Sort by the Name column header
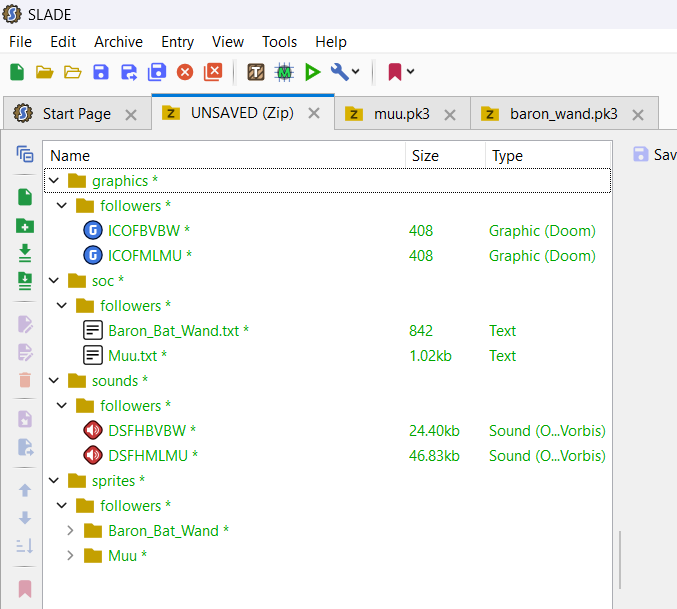Image resolution: width=677 pixels, height=609 pixels. coord(224,155)
